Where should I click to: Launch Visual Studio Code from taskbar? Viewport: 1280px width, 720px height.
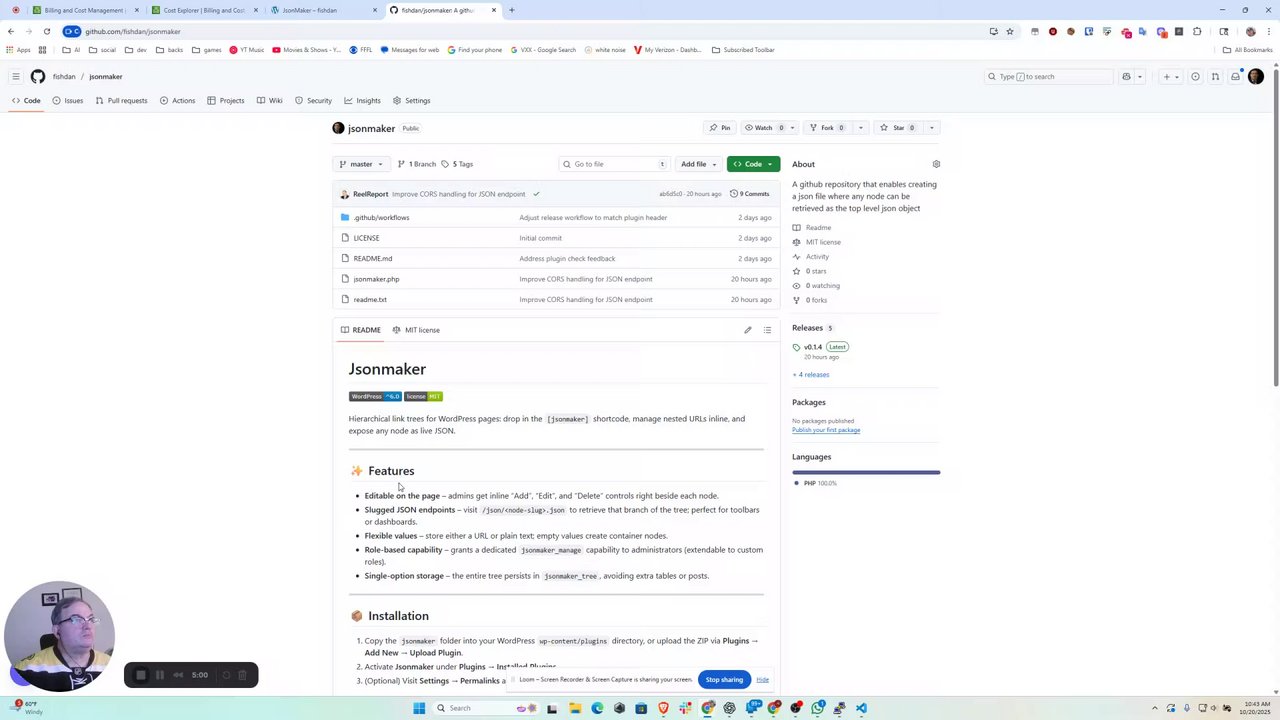click(x=861, y=708)
